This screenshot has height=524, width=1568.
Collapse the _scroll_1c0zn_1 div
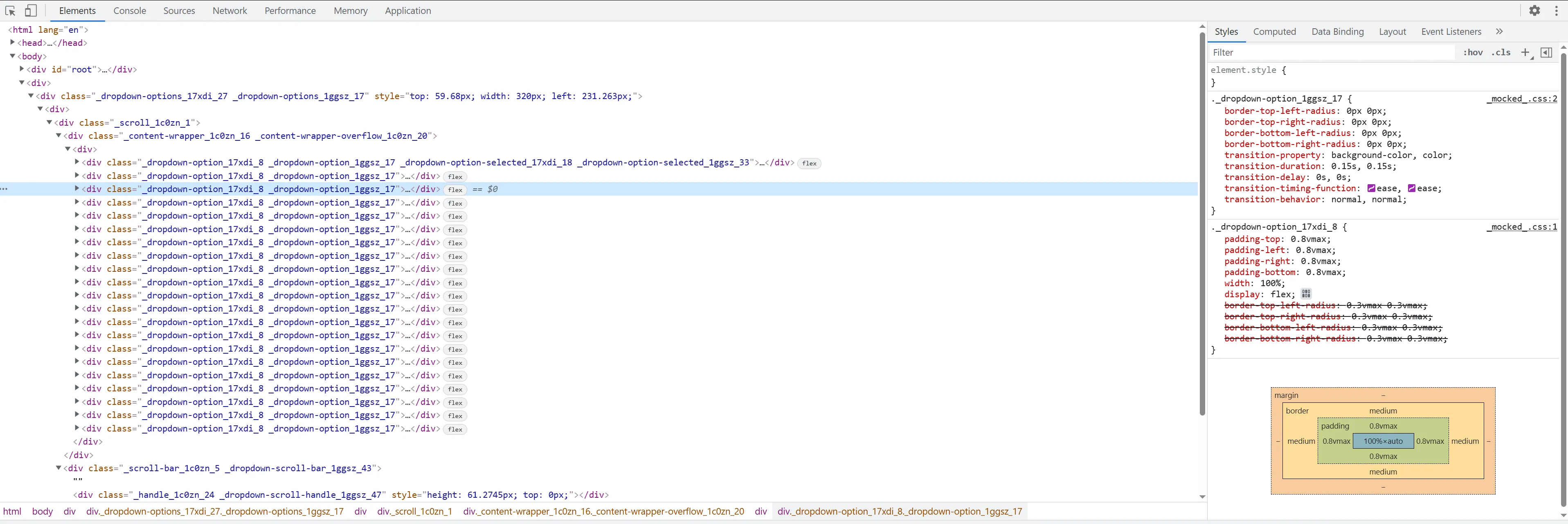50,122
